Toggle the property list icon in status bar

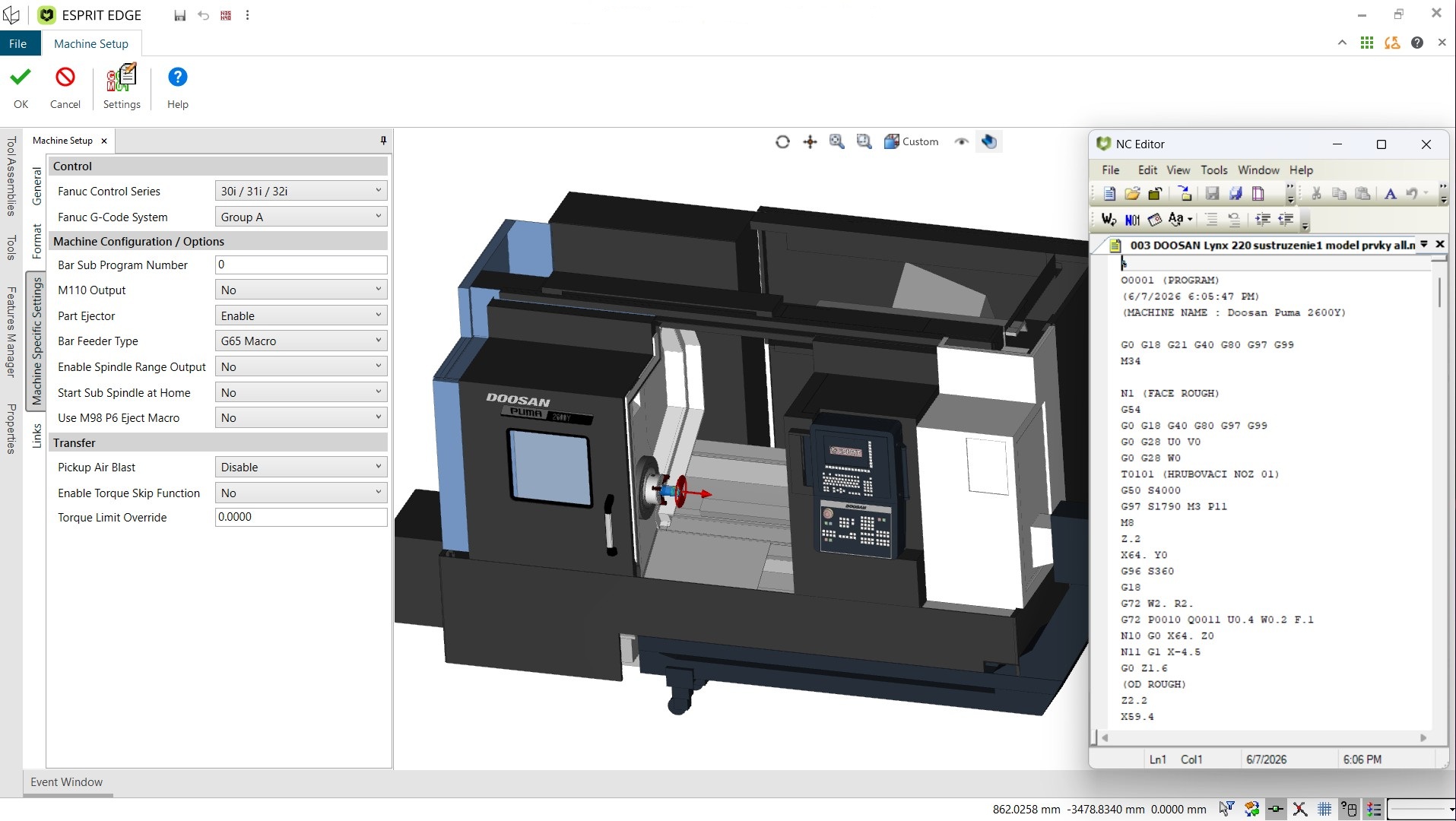click(x=1373, y=809)
